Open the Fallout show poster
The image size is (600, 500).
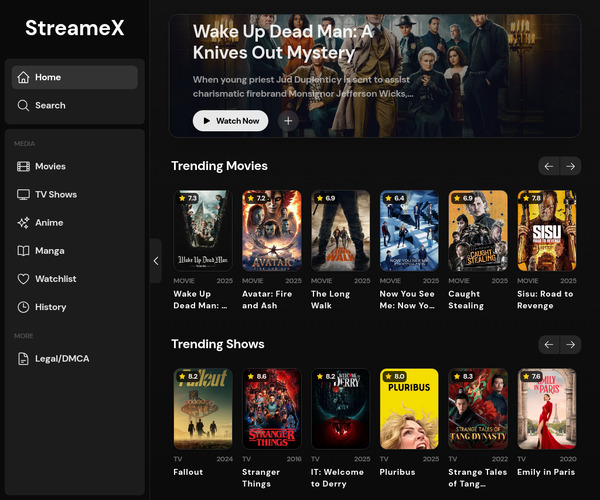click(x=203, y=409)
